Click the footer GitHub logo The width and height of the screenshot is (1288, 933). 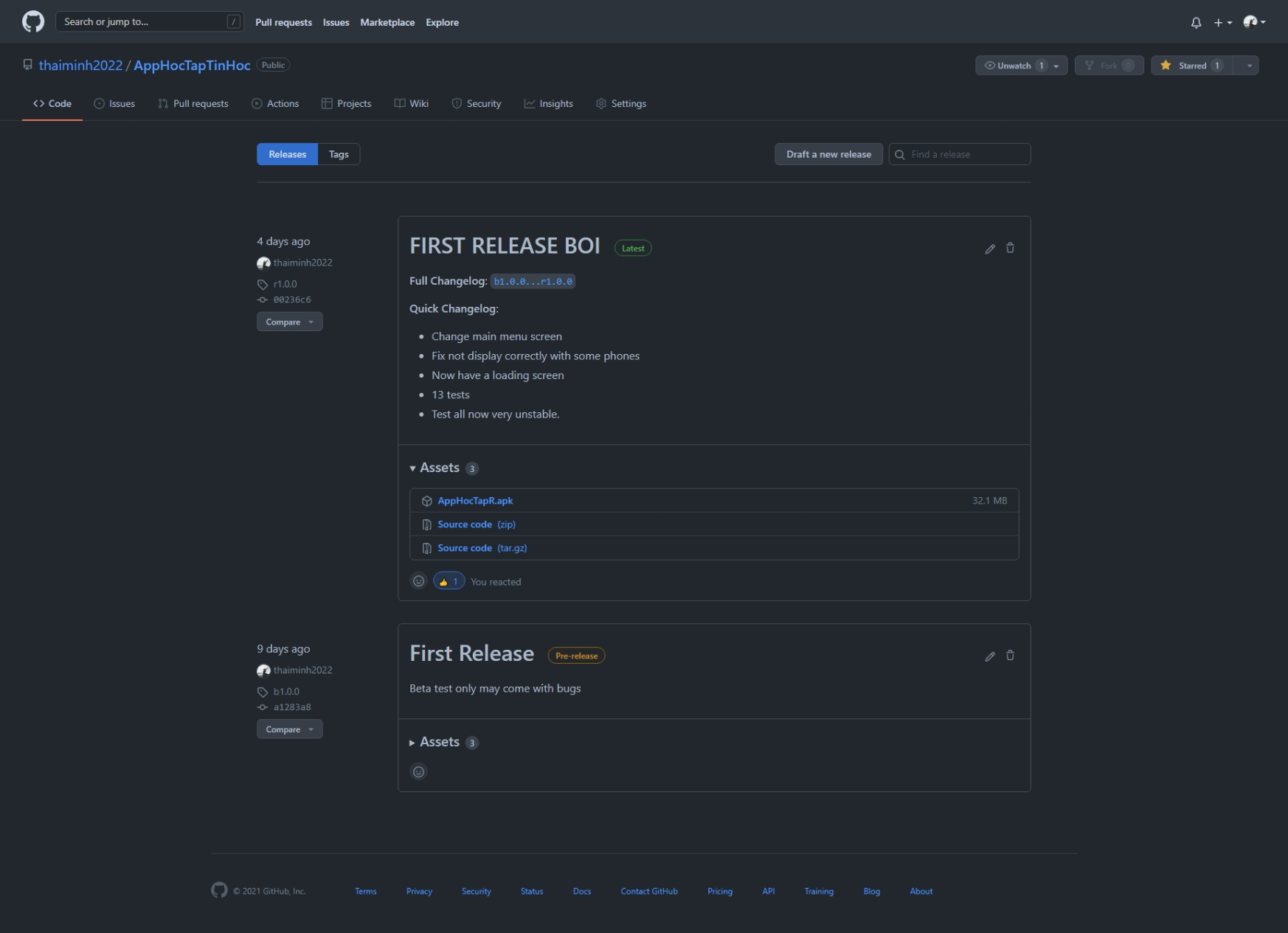(219, 890)
